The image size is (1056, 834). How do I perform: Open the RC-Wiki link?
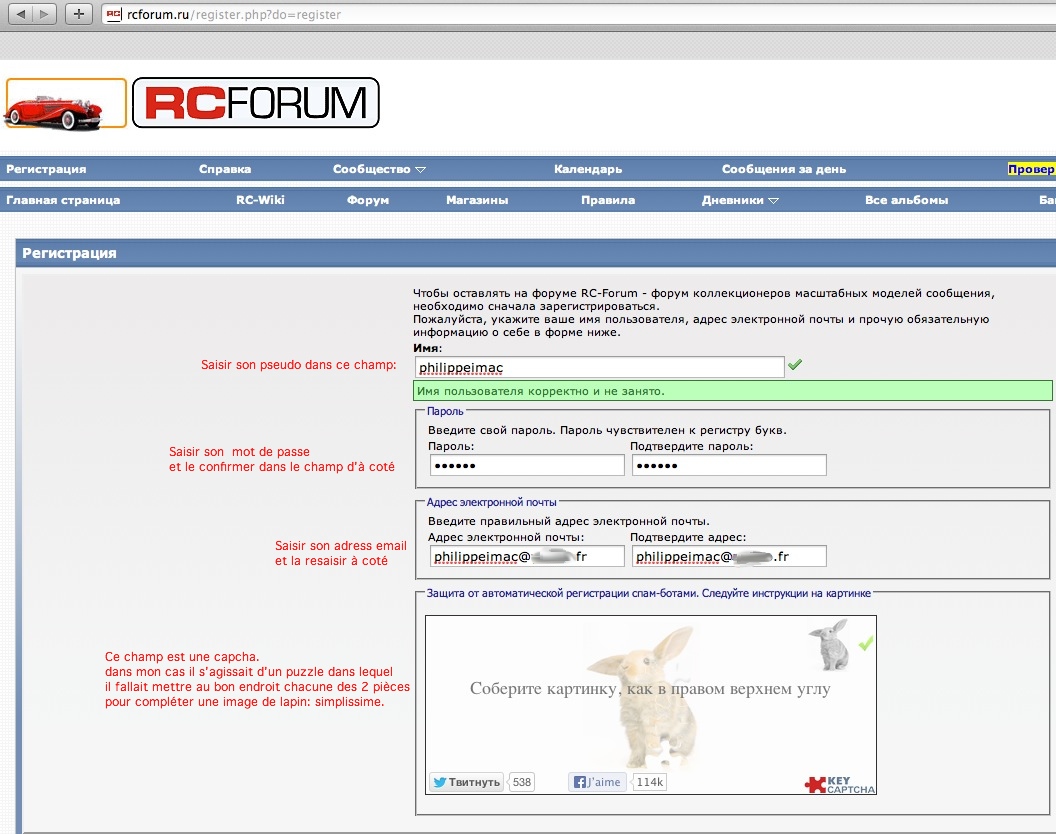(260, 200)
